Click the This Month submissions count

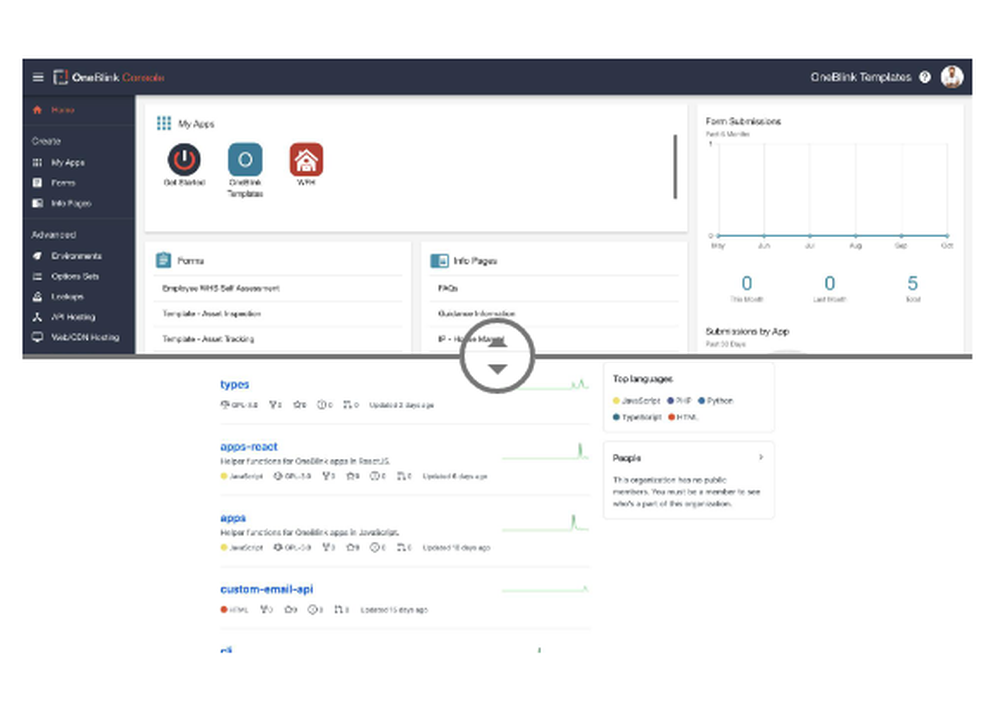pos(747,283)
